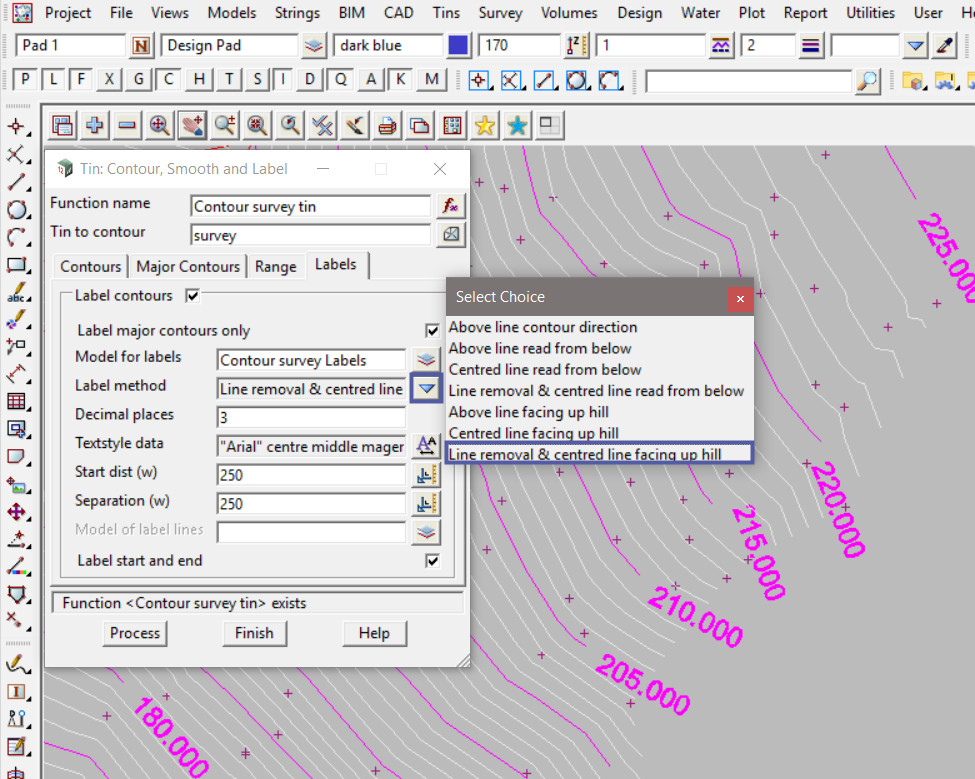Switch to the Major Contours tab
Screen dimensions: 975x779
tap(188, 266)
